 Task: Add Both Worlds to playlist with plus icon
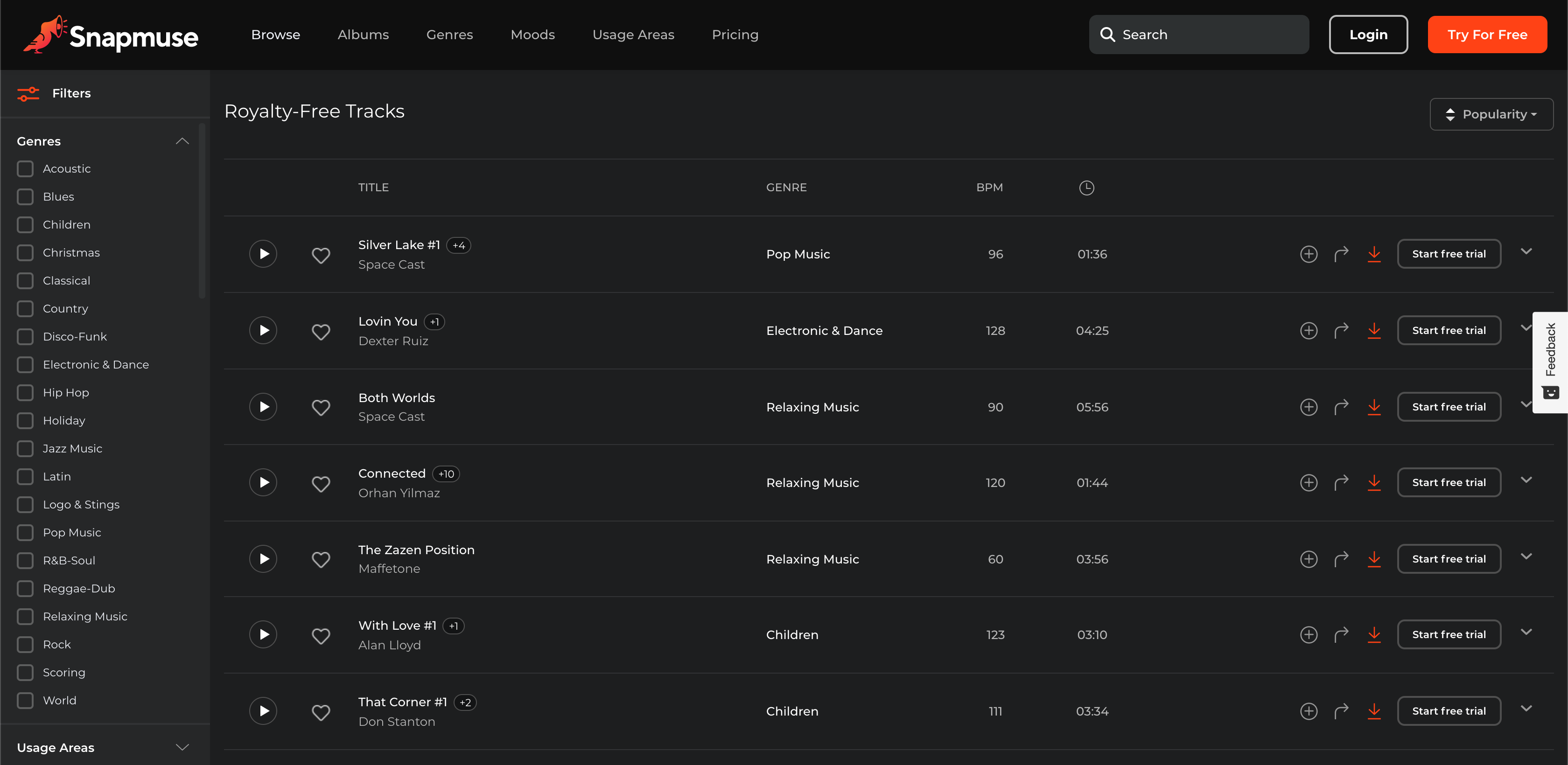(x=1308, y=407)
